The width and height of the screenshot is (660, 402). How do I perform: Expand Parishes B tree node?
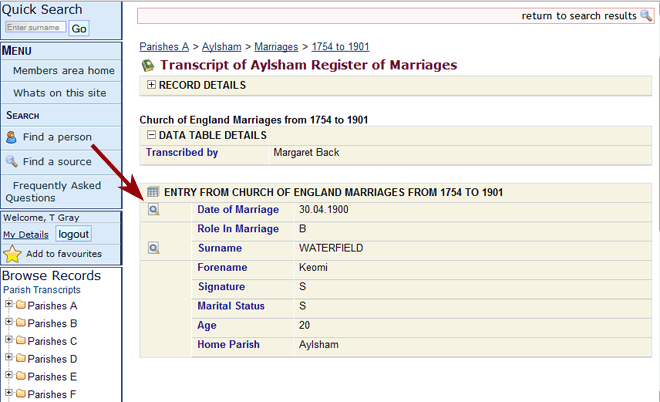(x=8, y=322)
